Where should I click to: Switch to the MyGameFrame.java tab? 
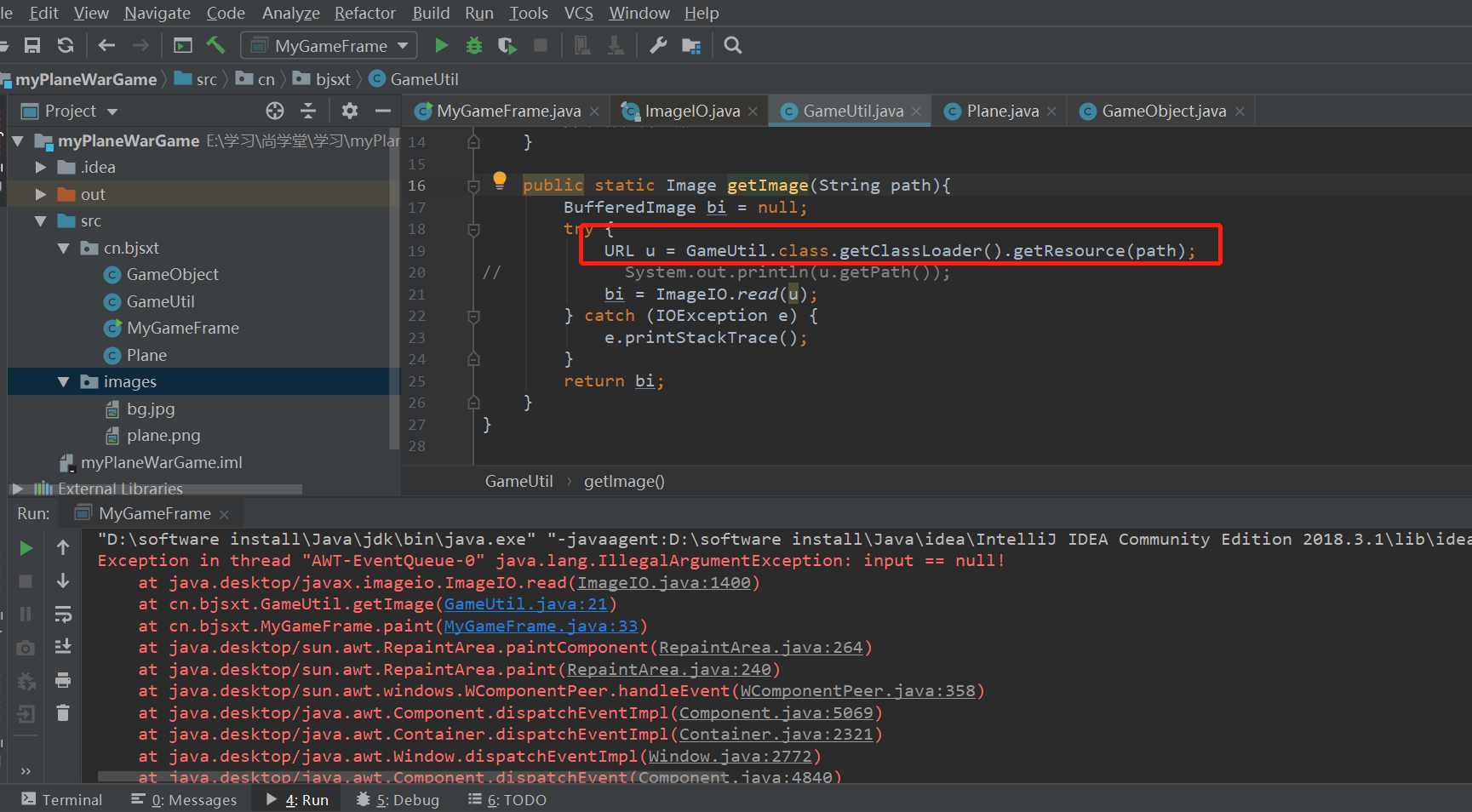point(507,112)
